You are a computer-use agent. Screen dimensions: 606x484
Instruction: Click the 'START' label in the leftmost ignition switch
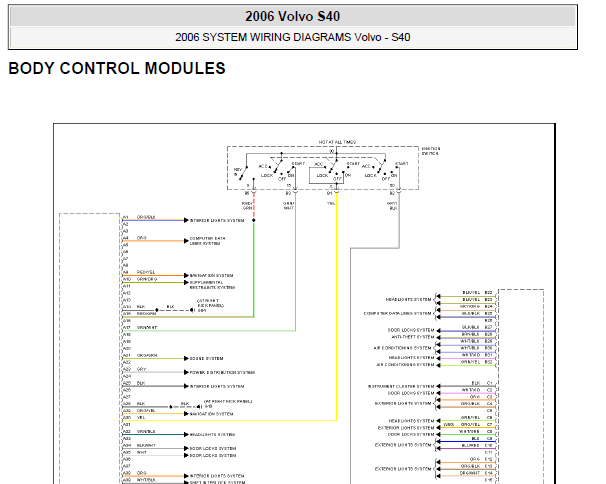click(298, 164)
